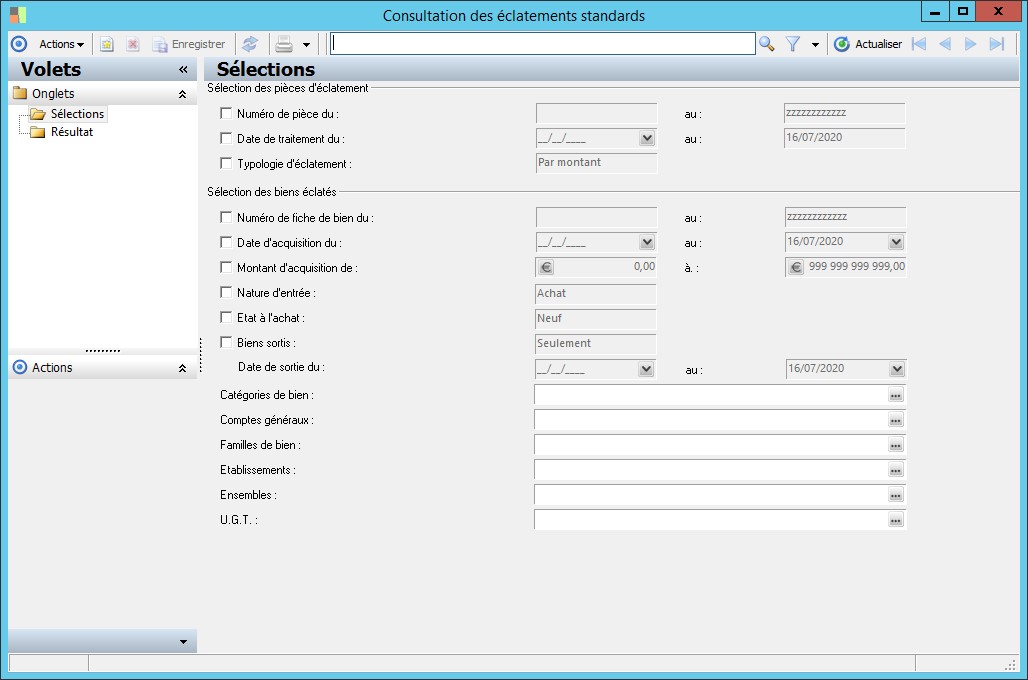Viewport: 1028px width, 680px height.
Task: Select the Sélections item in the Onglets tree
Action: click(77, 114)
